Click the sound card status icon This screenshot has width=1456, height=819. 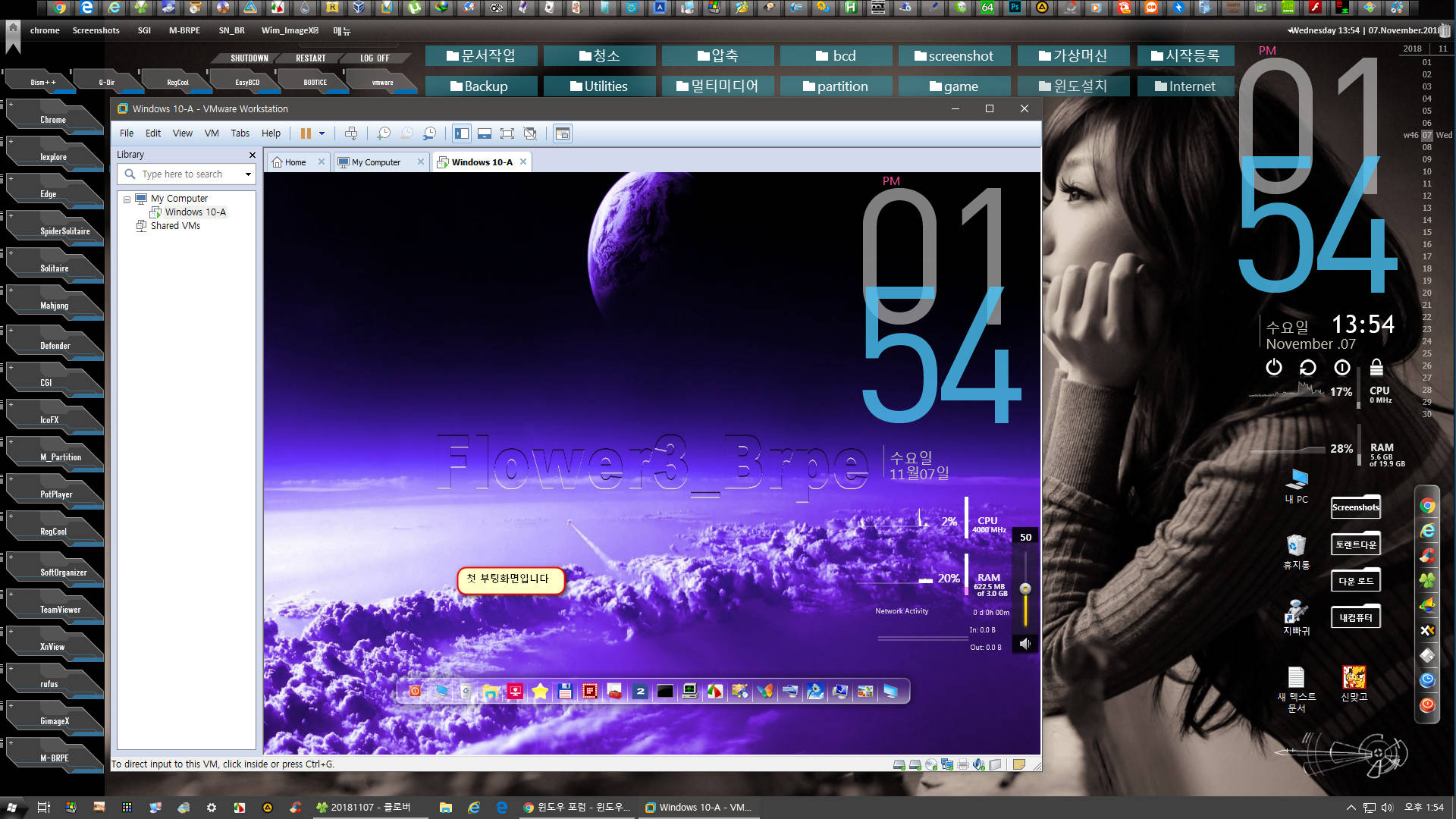979,764
